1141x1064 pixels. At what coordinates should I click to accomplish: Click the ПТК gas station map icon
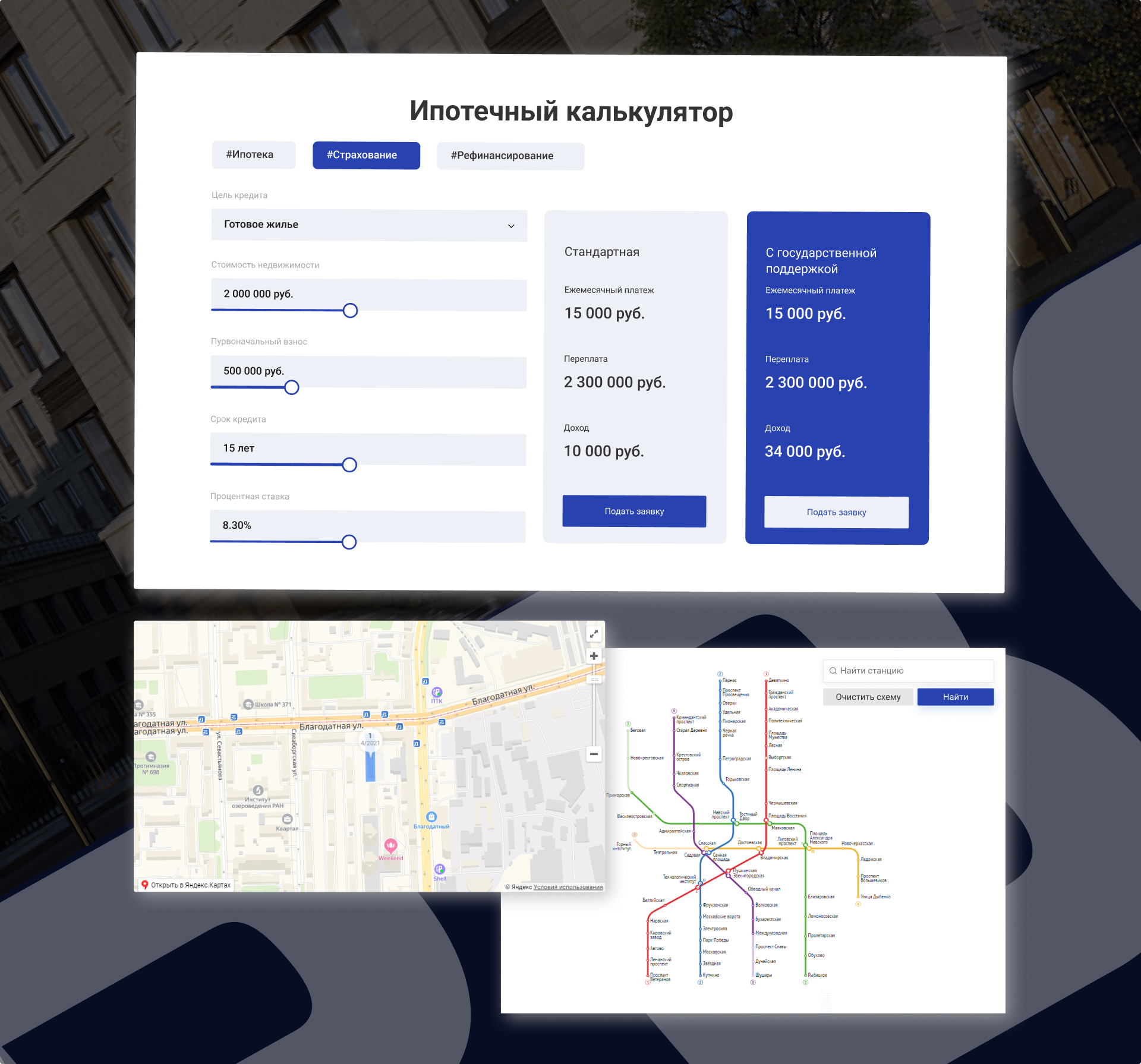(437, 692)
